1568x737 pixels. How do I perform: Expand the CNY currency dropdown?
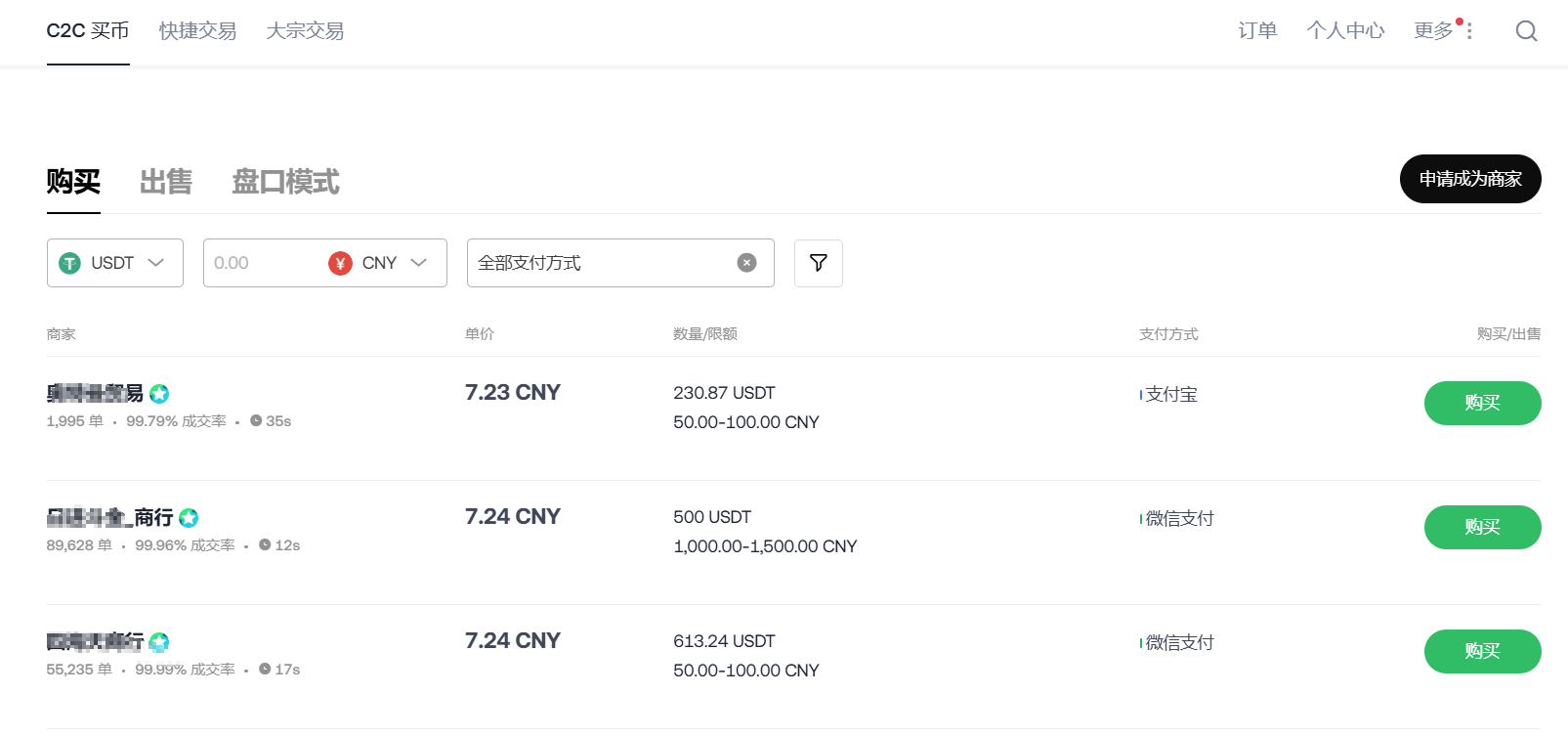(x=419, y=263)
